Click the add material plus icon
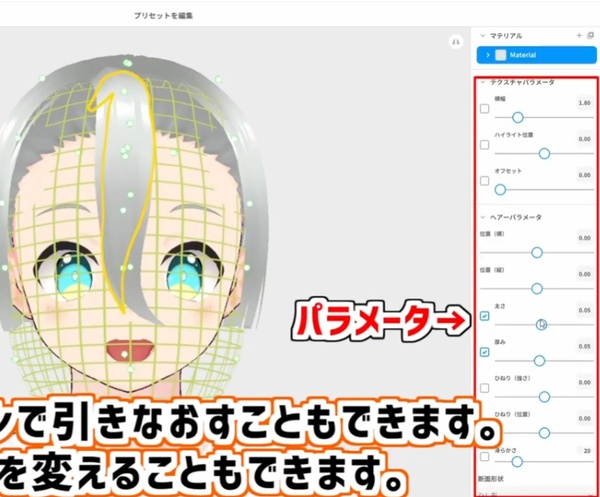This screenshot has width=600, height=497. click(x=579, y=35)
